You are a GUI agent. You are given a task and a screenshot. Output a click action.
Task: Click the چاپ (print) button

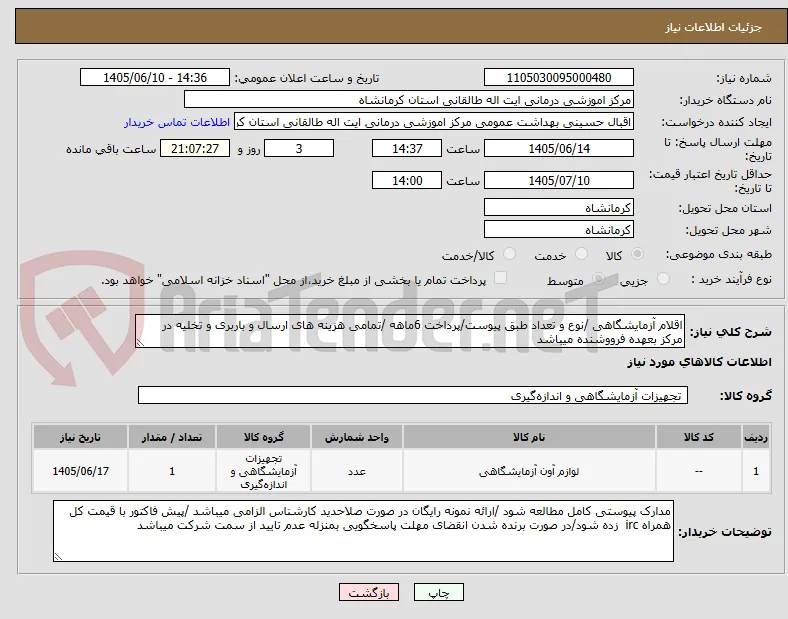coord(438,592)
